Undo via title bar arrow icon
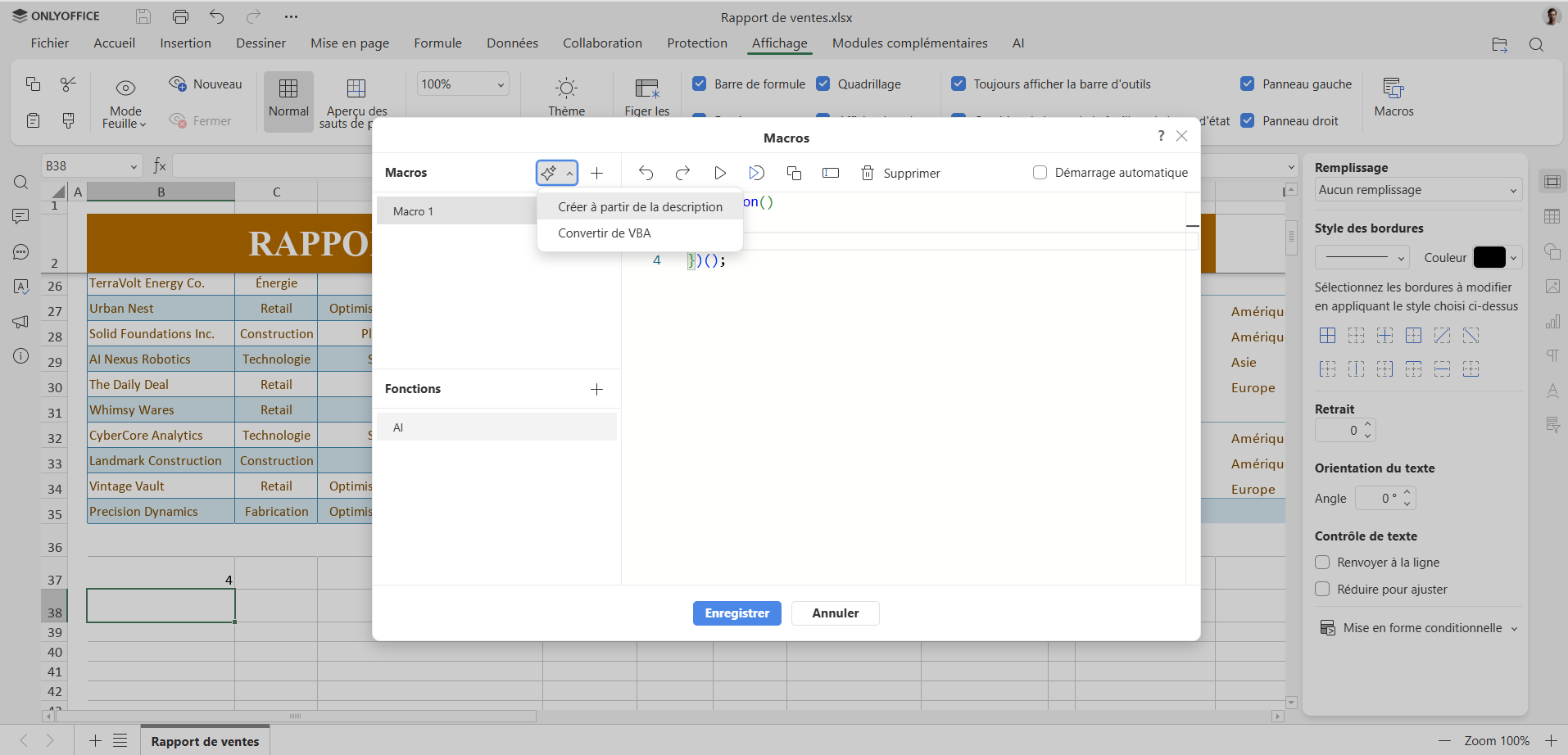 [x=216, y=16]
